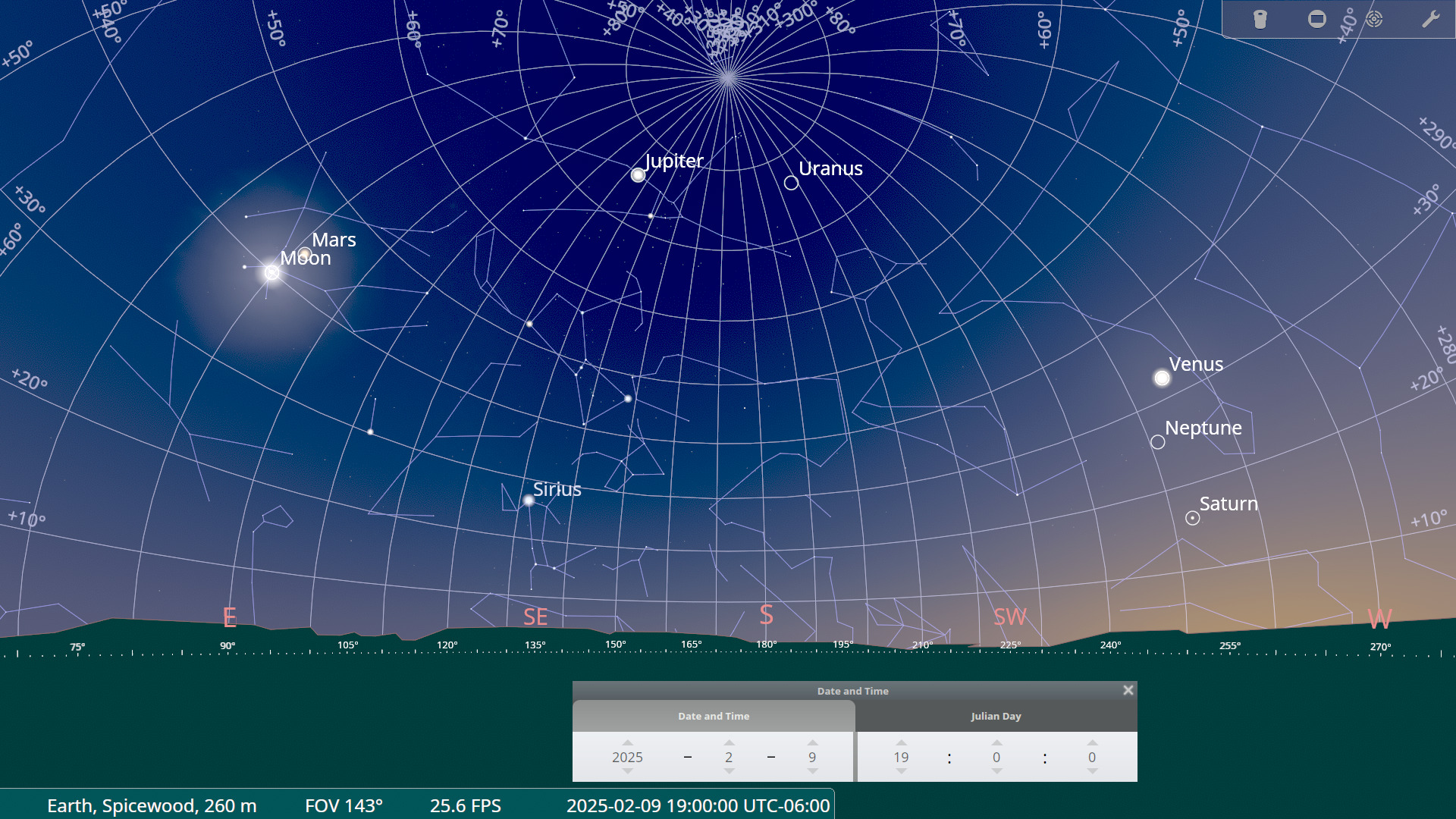1456x819 pixels.
Task: Click the Saturn planet marker
Action: click(1192, 518)
